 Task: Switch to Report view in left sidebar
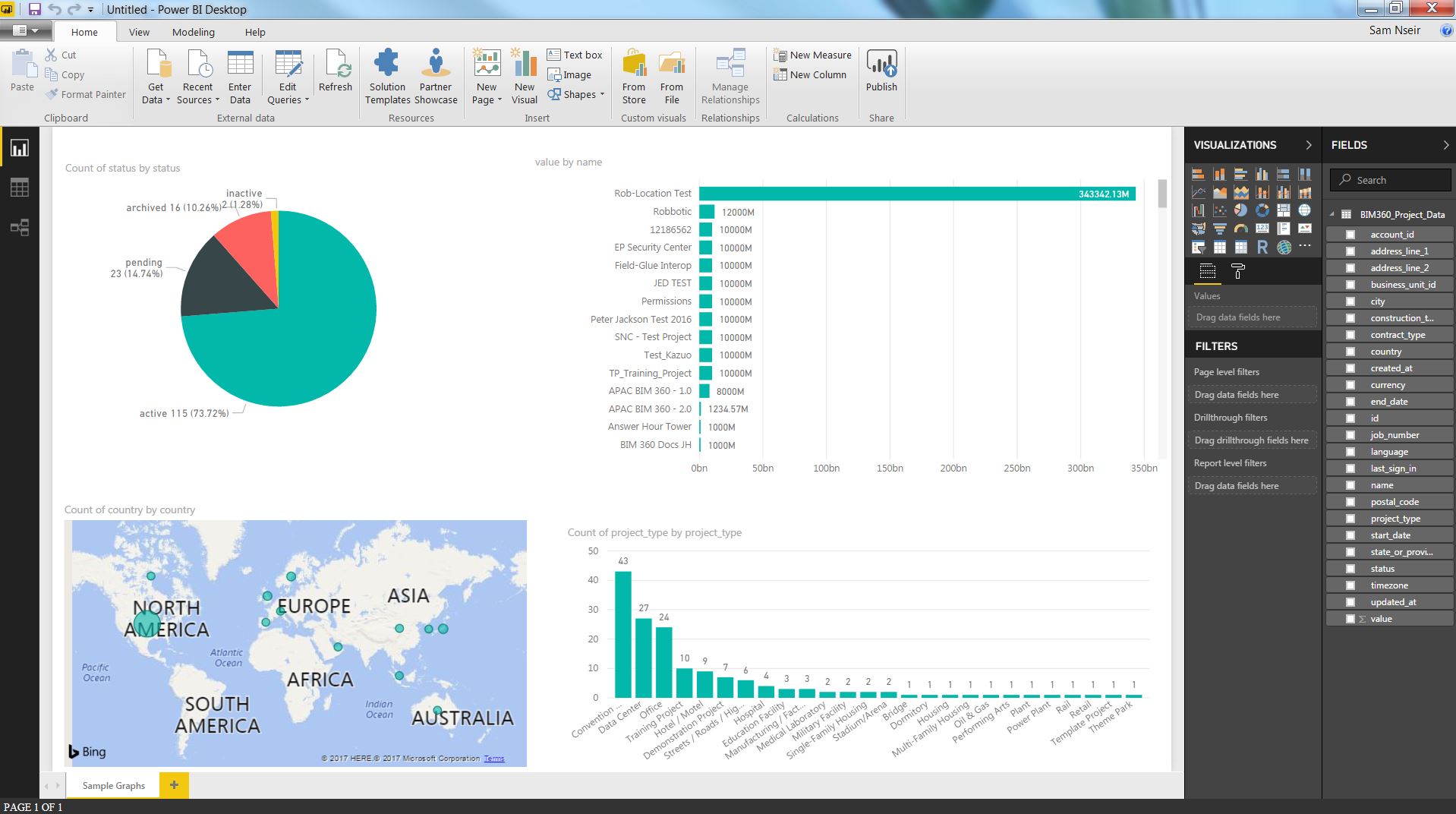pyautogui.click(x=19, y=148)
